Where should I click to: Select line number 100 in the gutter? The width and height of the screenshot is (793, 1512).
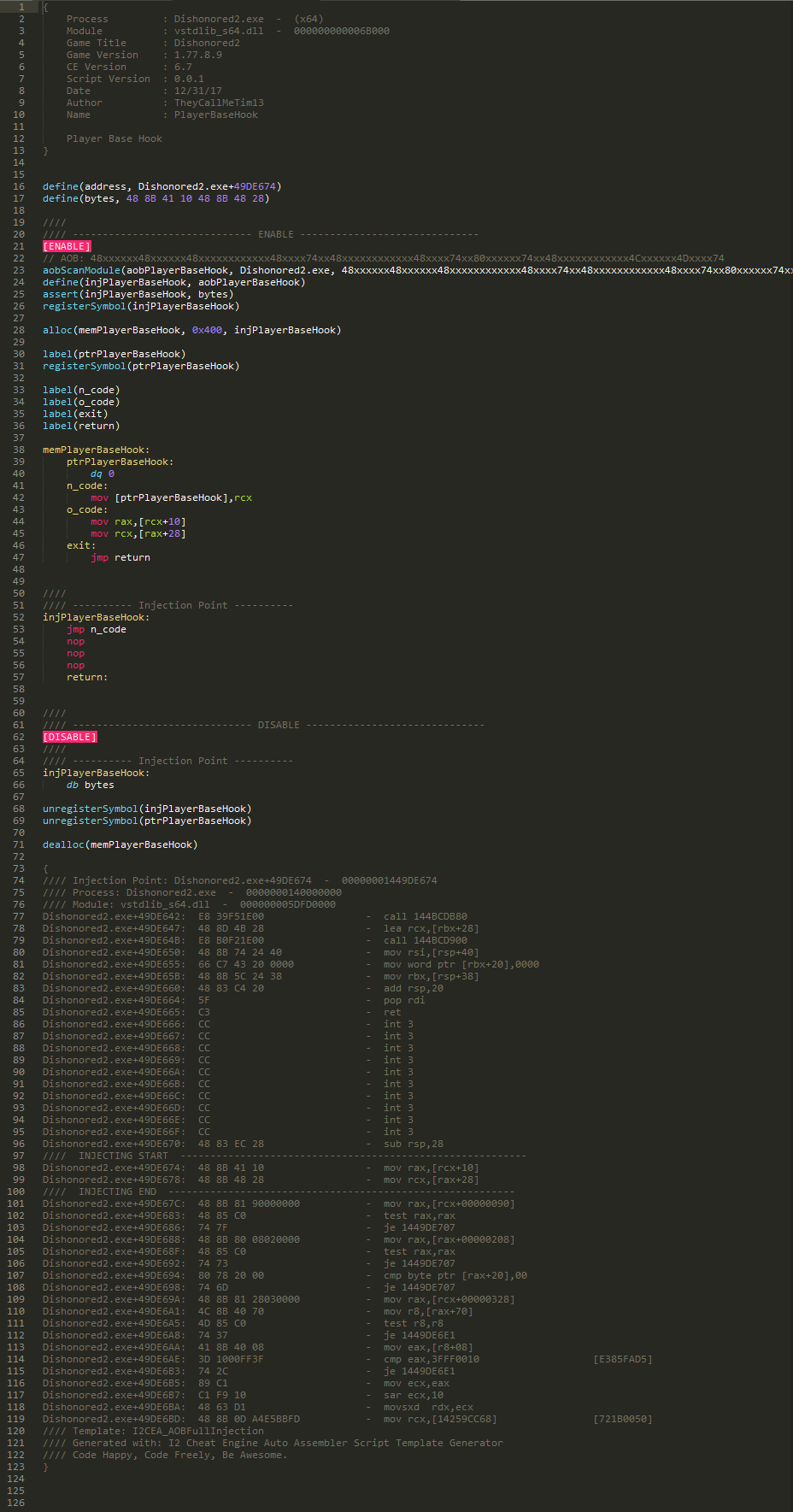pyautogui.click(x=16, y=1191)
